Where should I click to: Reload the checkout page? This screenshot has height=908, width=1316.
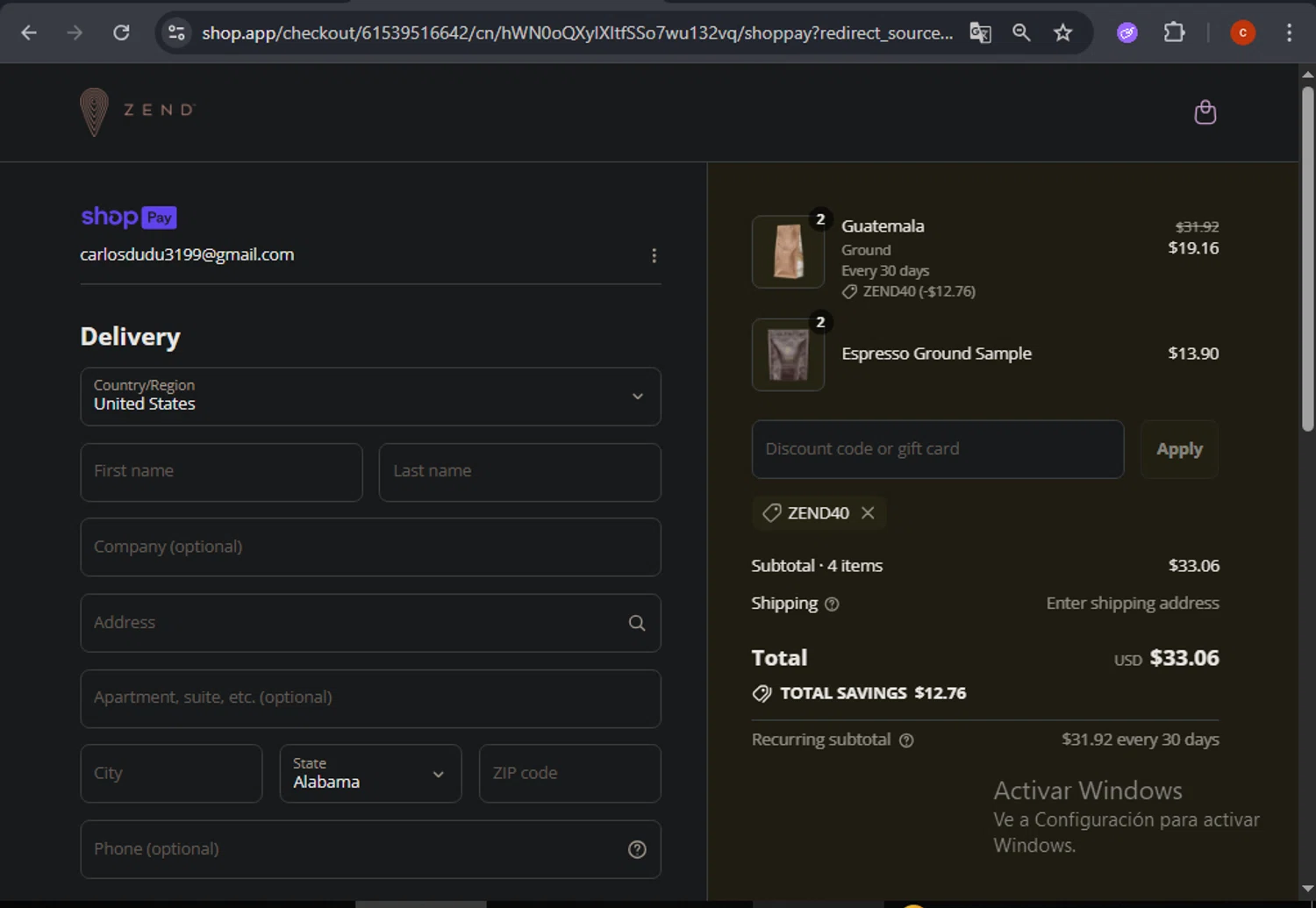[121, 32]
